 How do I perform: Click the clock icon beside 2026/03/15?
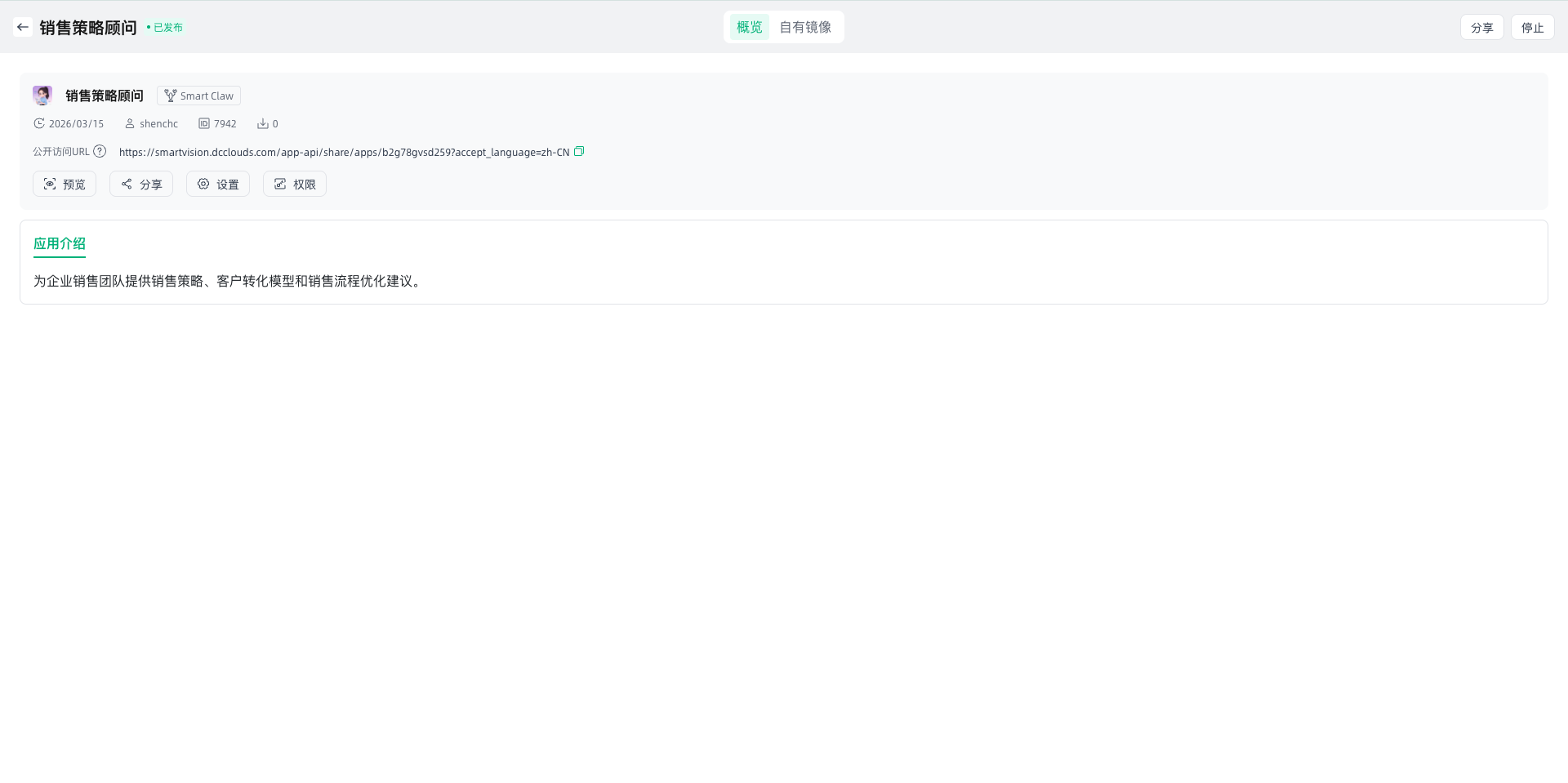(x=38, y=123)
